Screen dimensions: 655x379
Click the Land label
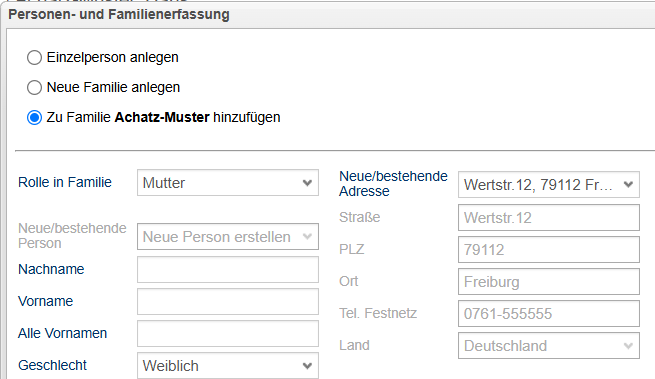[354, 345]
